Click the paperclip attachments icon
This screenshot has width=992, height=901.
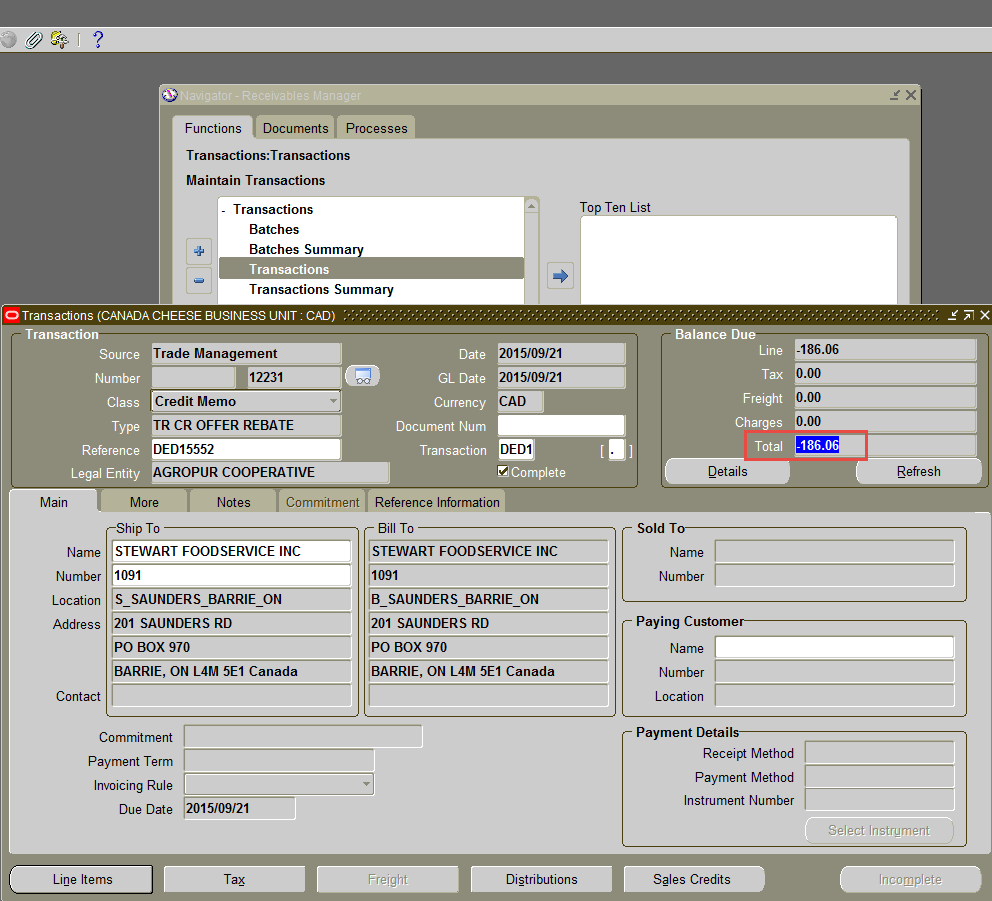(34, 40)
